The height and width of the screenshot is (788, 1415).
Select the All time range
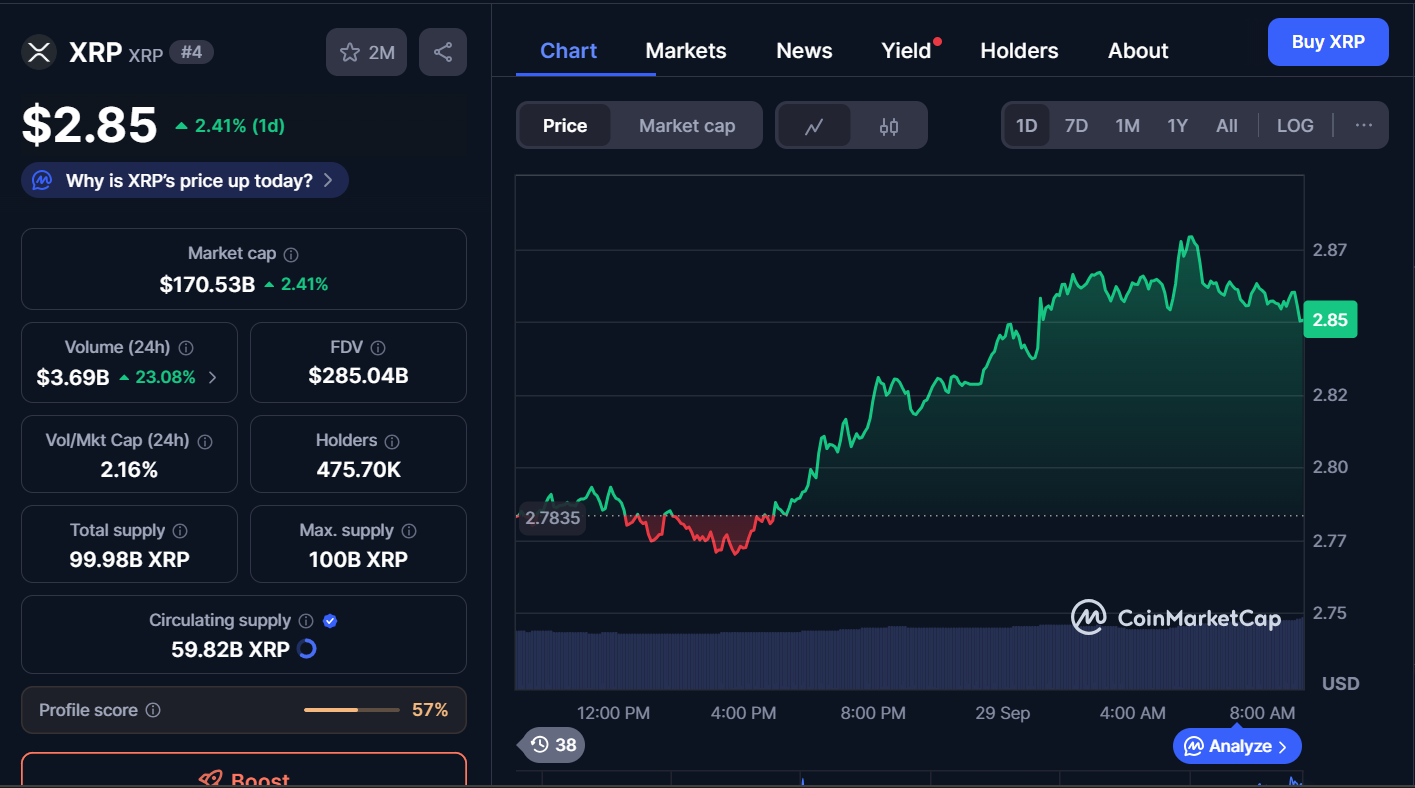click(x=1227, y=126)
